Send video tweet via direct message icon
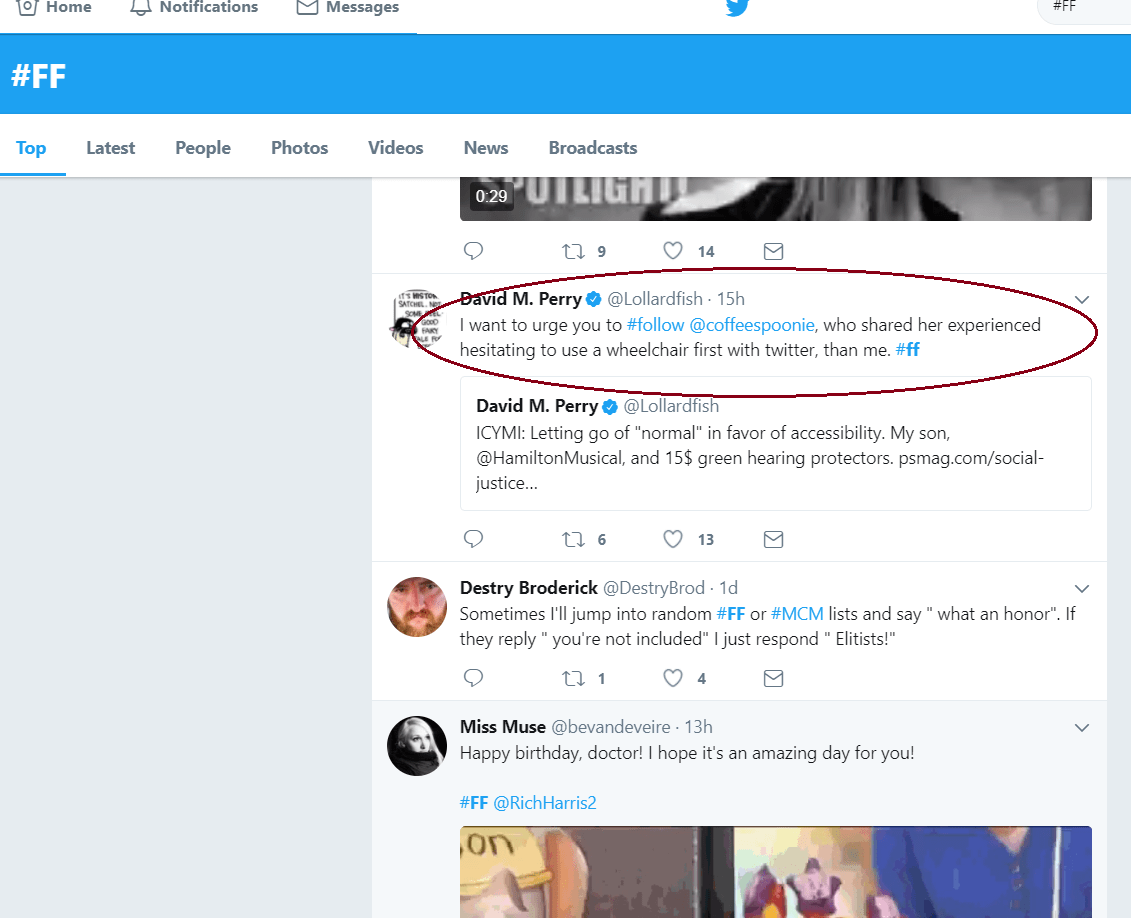 pyautogui.click(x=773, y=251)
